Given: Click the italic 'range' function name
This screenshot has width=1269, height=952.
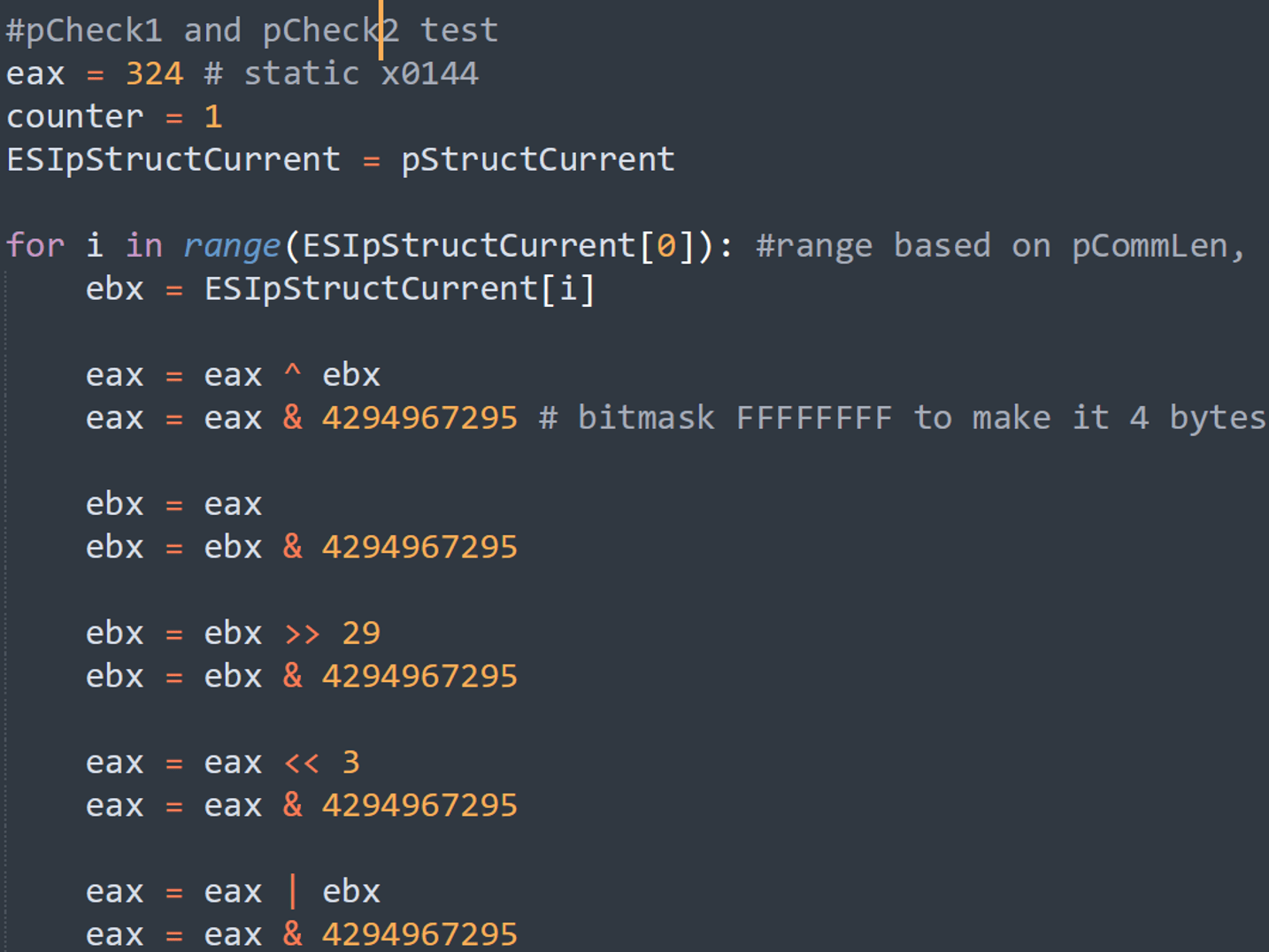Looking at the screenshot, I should click(232, 246).
